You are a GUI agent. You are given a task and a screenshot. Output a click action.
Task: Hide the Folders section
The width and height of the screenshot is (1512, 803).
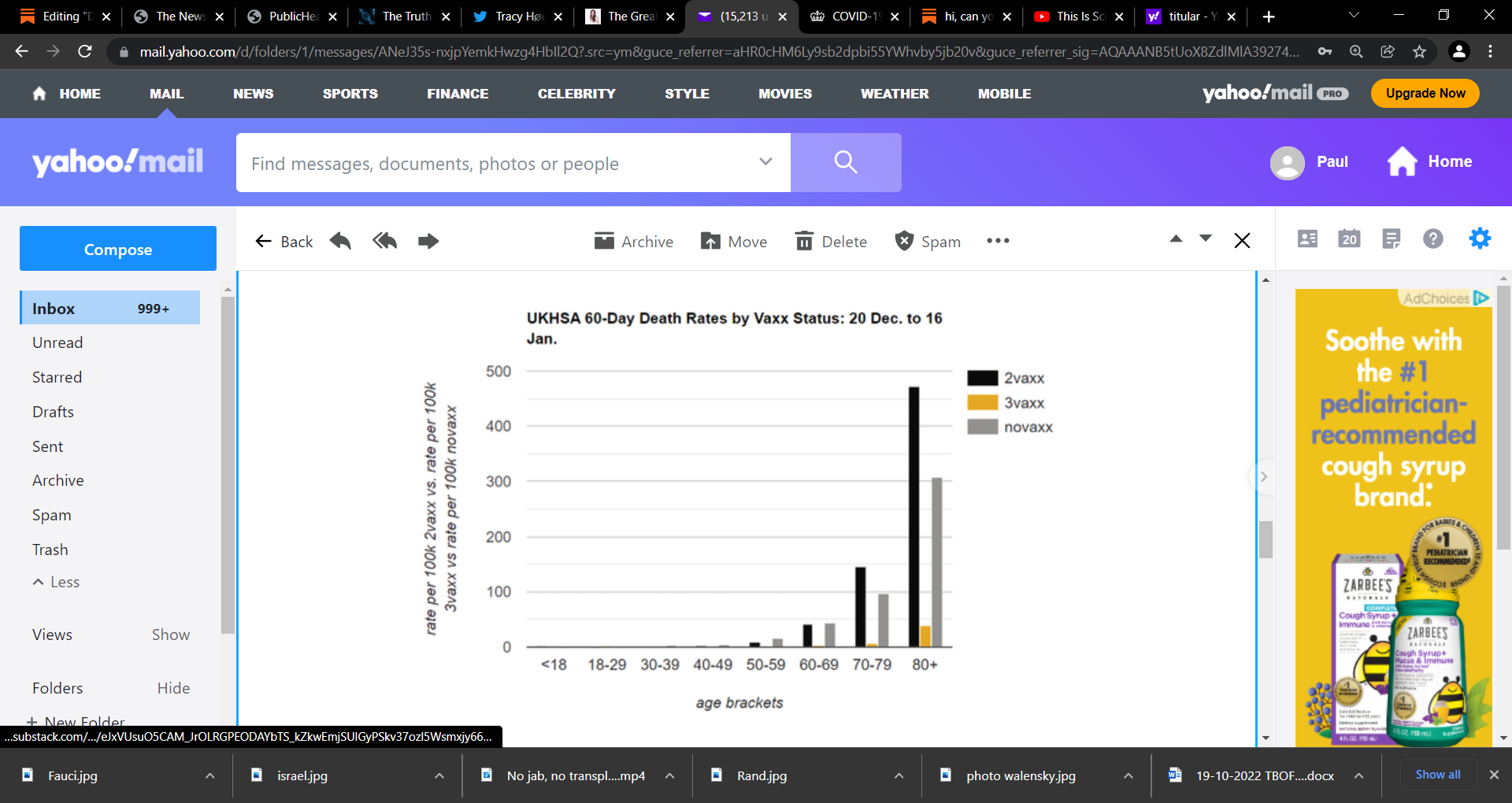click(x=173, y=688)
